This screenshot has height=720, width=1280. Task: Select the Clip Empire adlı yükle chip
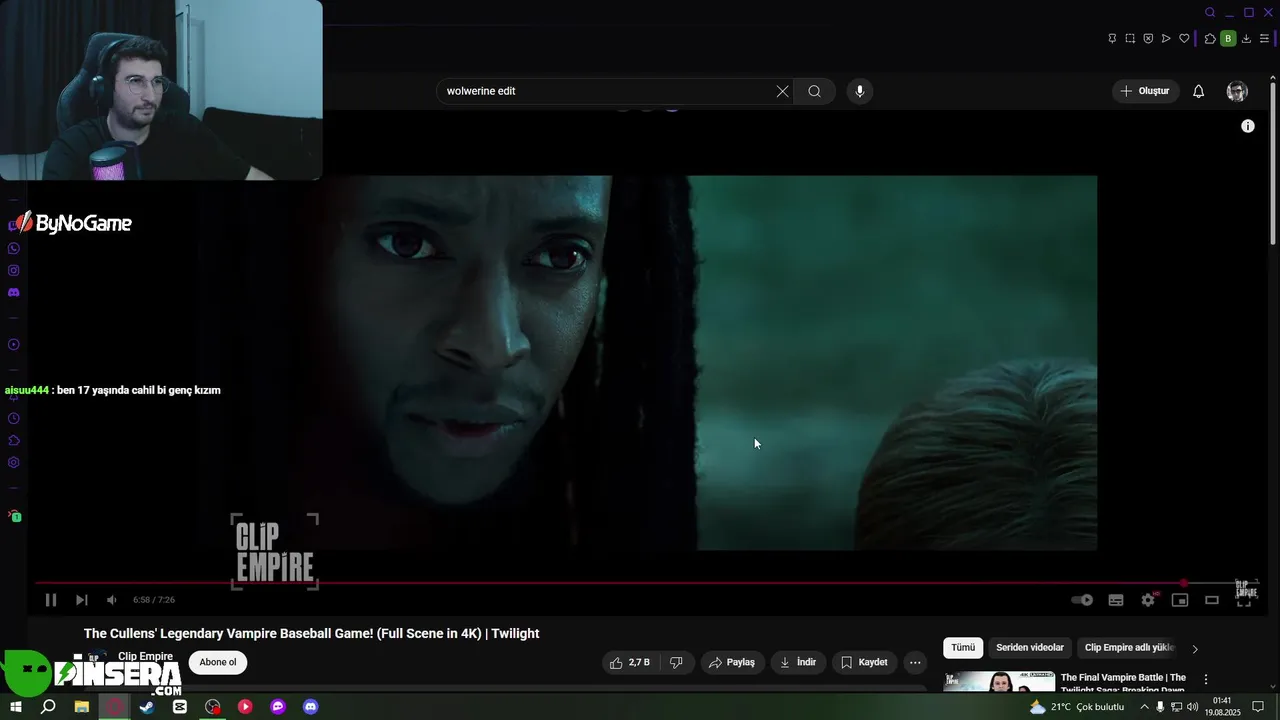point(1129,648)
